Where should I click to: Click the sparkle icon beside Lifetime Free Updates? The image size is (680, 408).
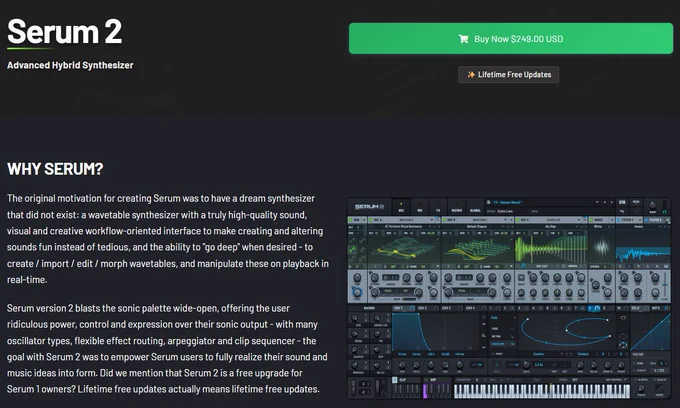tap(471, 75)
